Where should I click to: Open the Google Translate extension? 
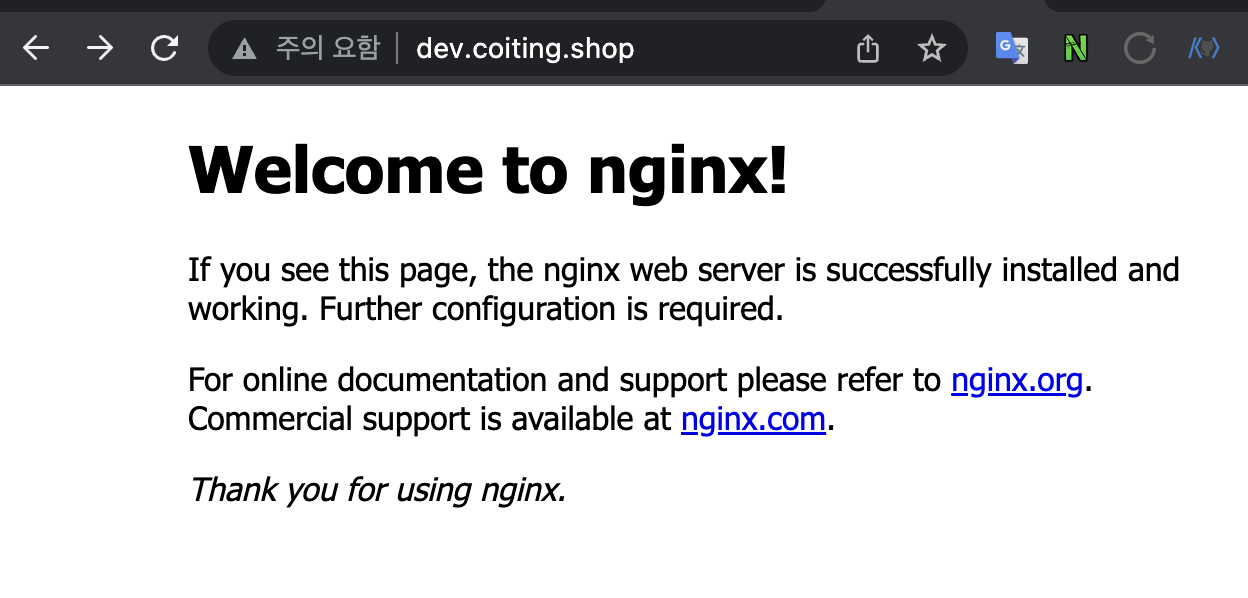1012,48
